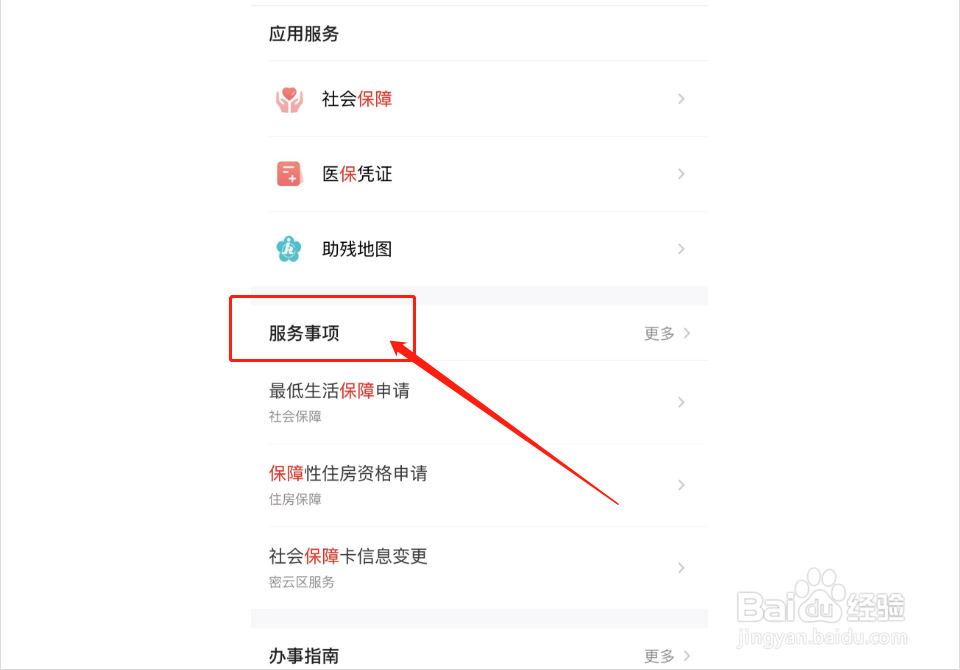Select the 应用服务 section heading
Image resolution: width=960 pixels, height=670 pixels.
304,34
